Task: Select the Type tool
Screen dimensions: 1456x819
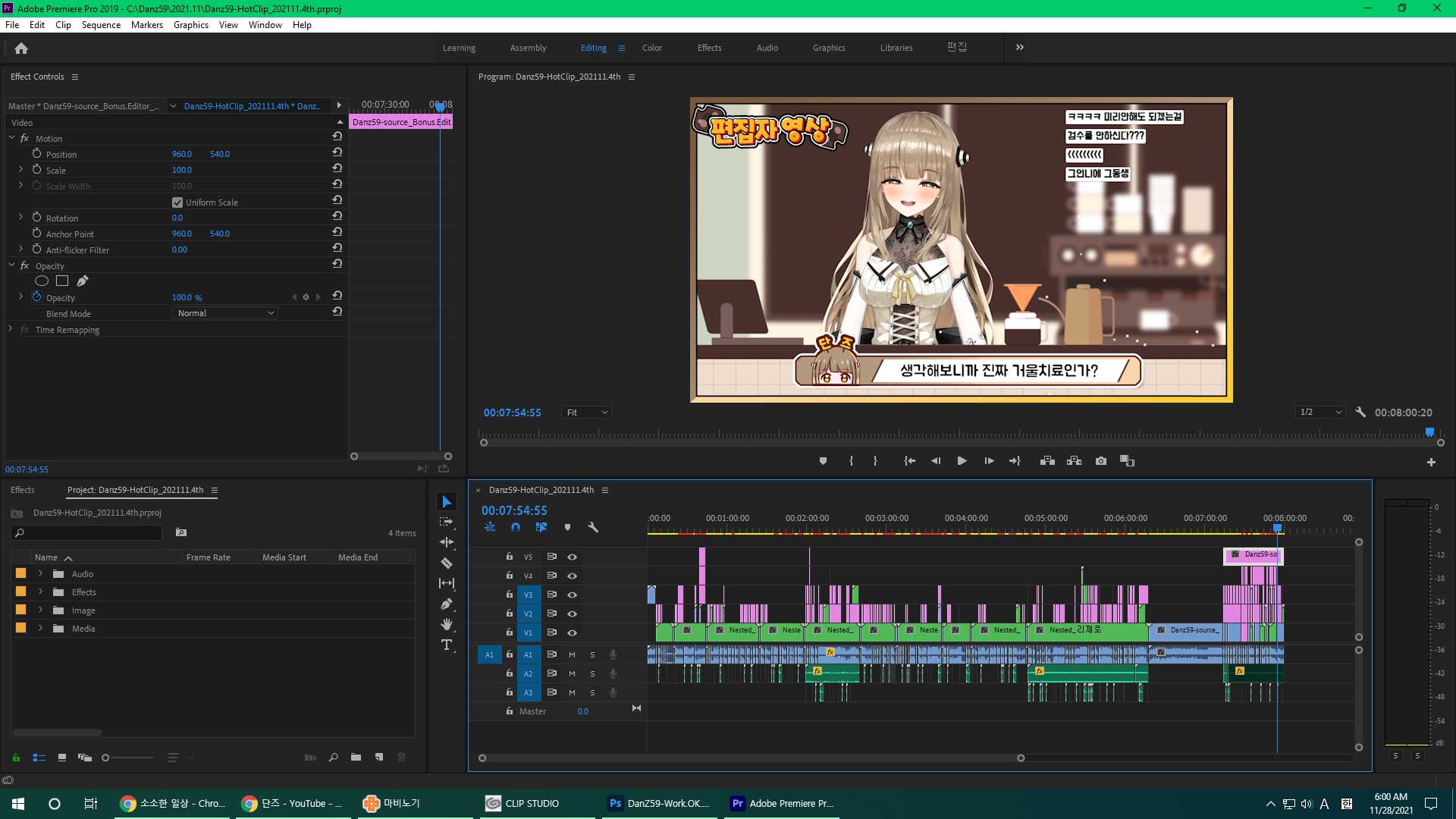Action: tap(447, 645)
